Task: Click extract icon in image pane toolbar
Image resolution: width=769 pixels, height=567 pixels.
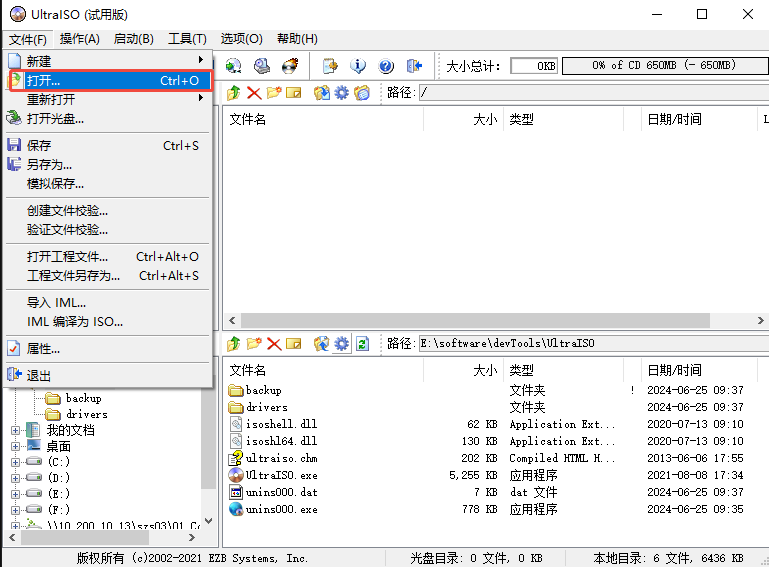Action: 322,93
